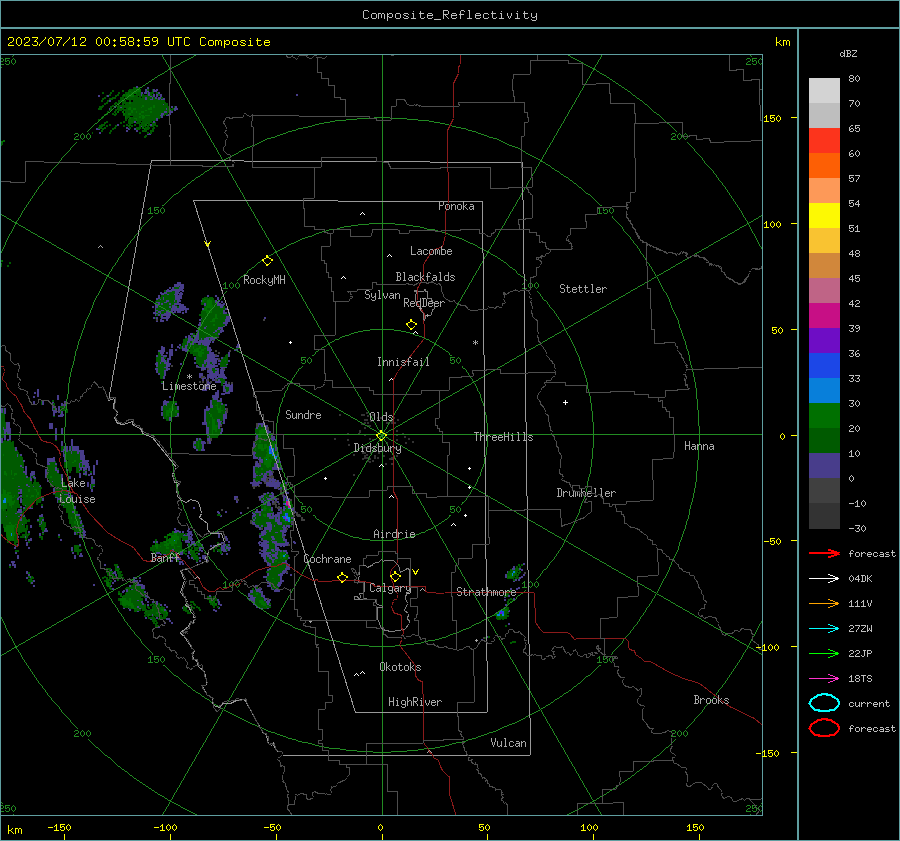Viewport: 900px width, 841px height.
Task: Click the Composite_Reflectivity title
Action: tap(450, 15)
